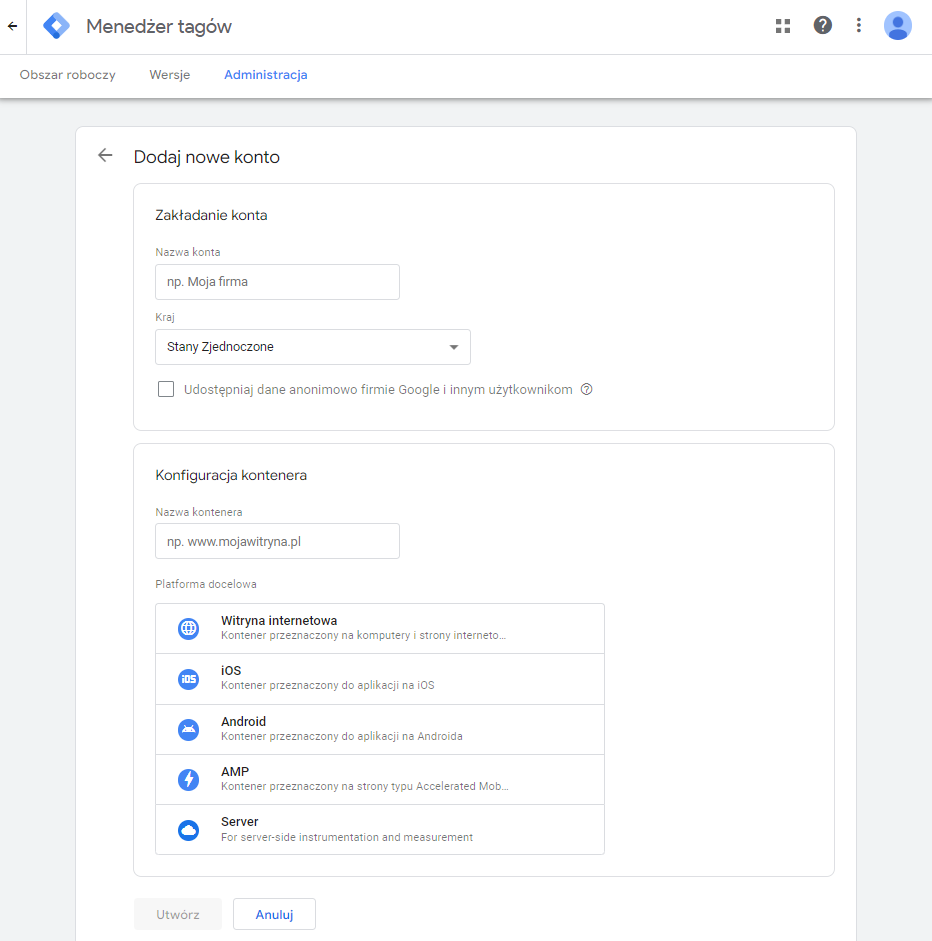Click the data sharing help info icon
The image size is (932, 941).
pyautogui.click(x=586, y=389)
